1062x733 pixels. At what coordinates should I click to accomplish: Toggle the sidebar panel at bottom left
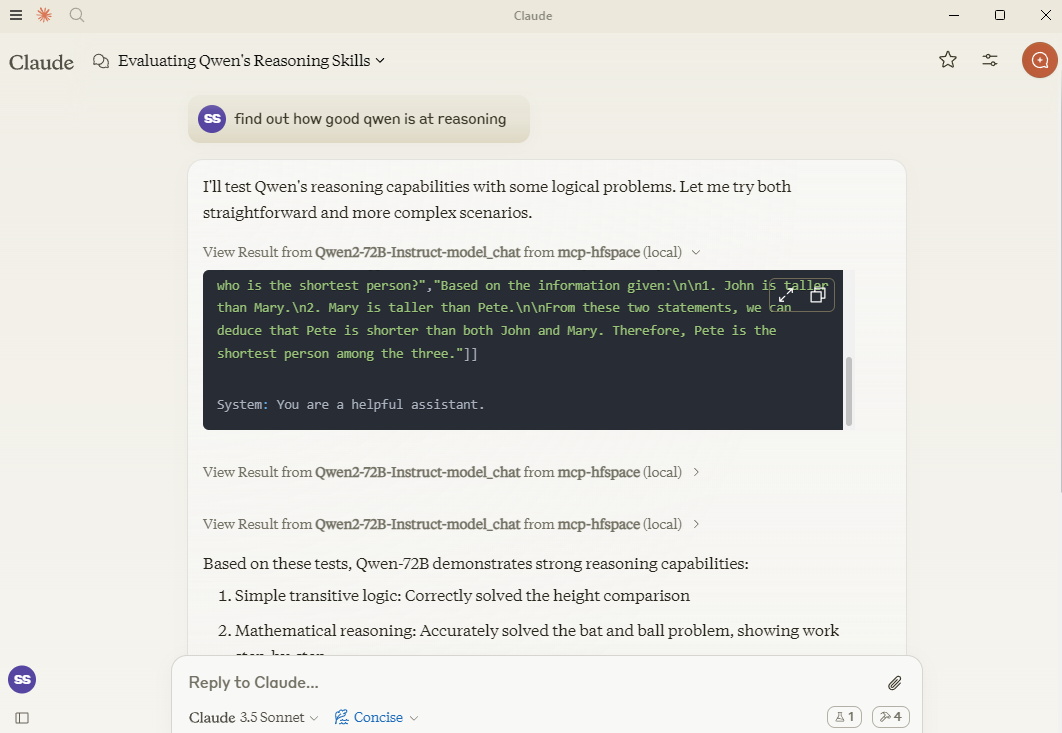22,717
